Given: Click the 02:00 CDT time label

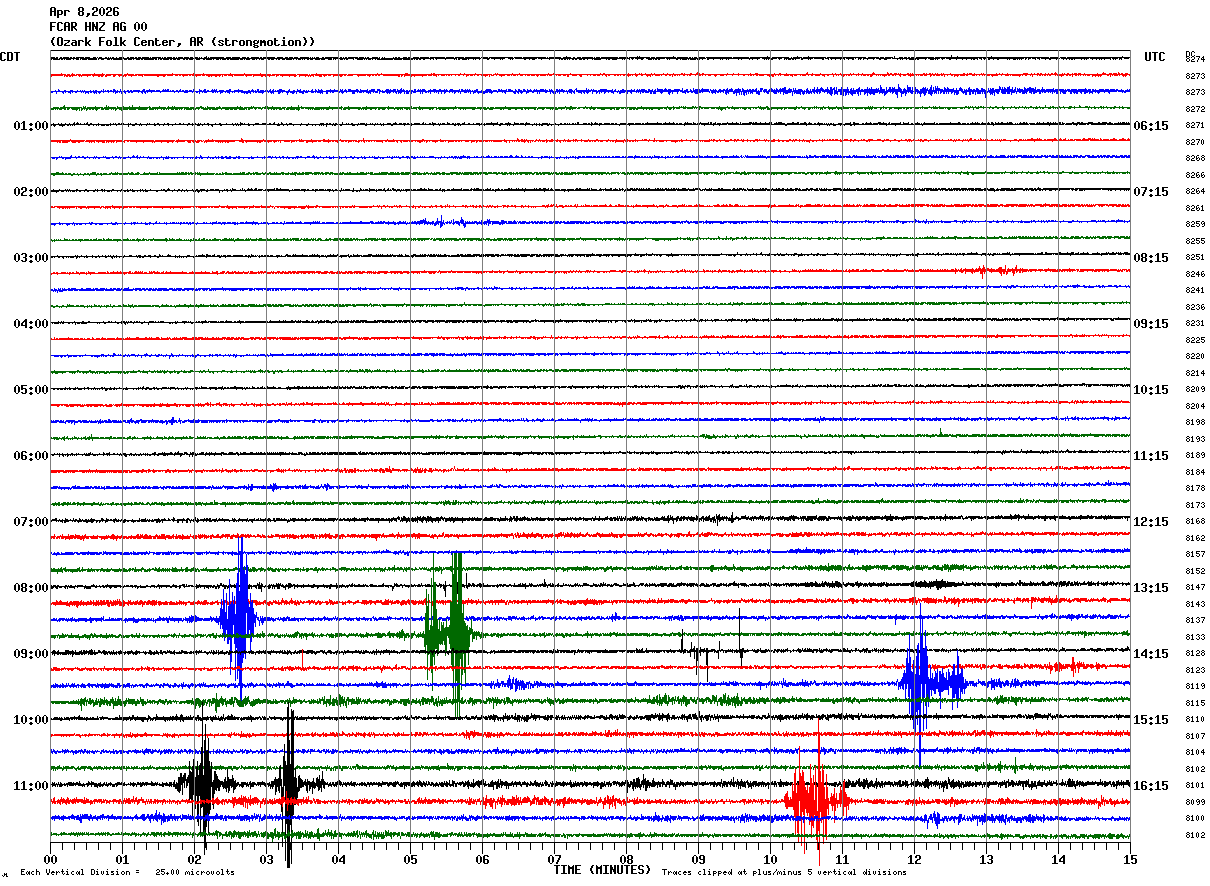Looking at the screenshot, I should click(x=31, y=192).
